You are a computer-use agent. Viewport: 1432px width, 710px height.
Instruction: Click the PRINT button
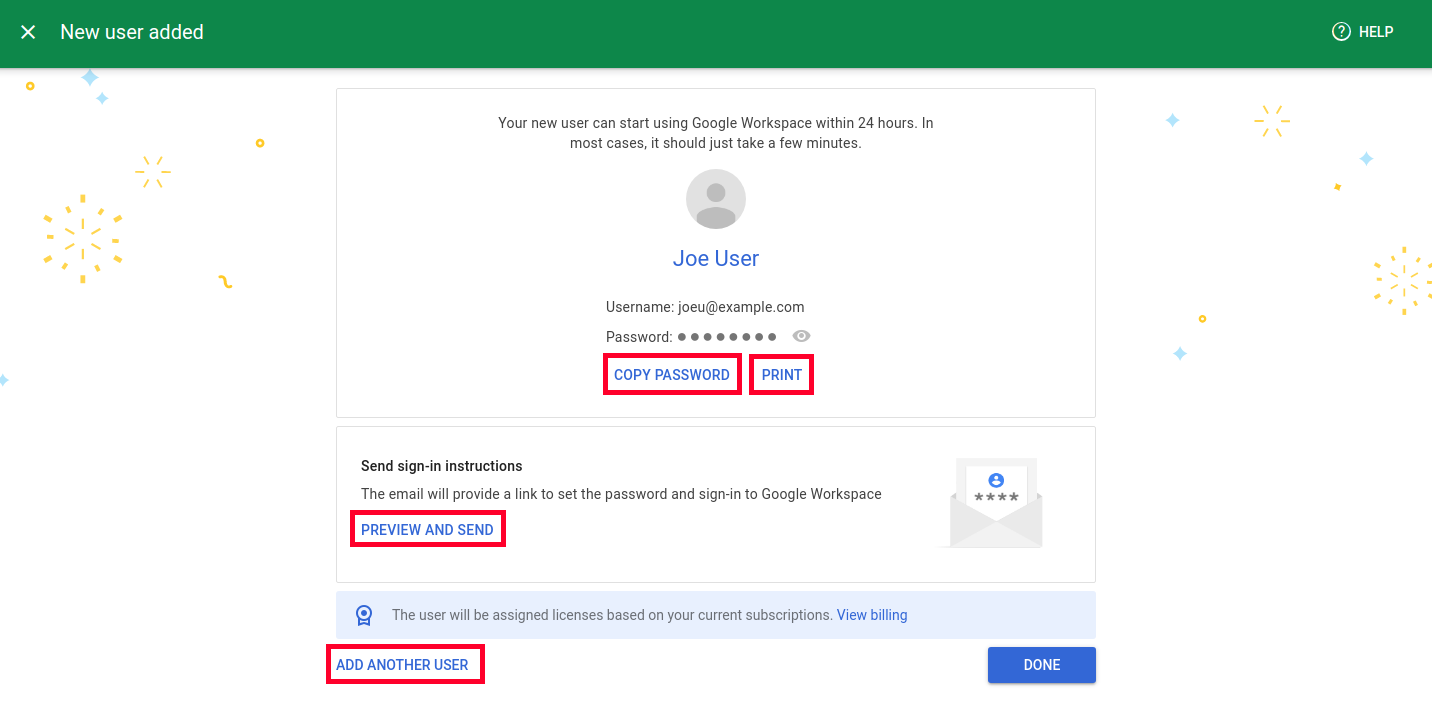pos(781,374)
